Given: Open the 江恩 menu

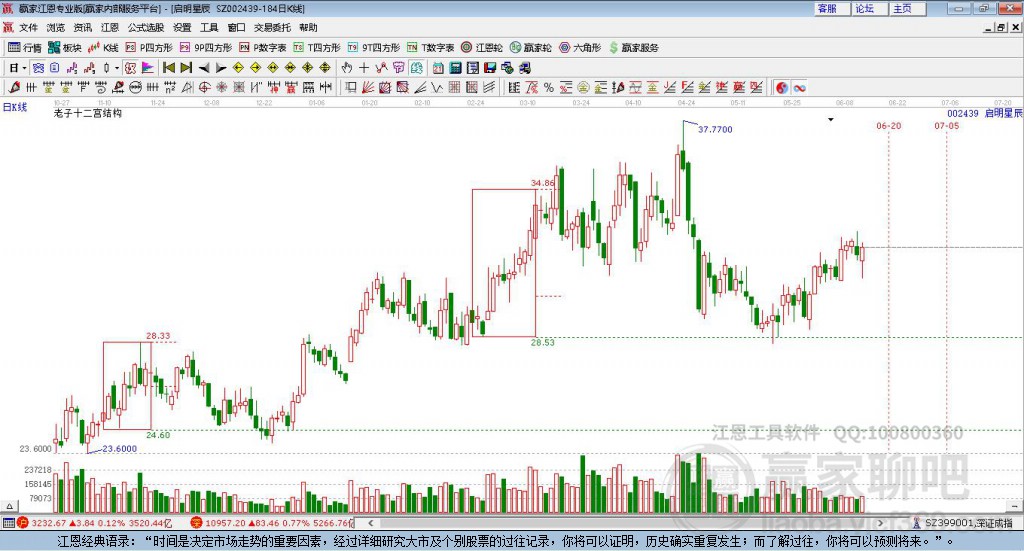Looking at the screenshot, I should pyautogui.click(x=110, y=27).
